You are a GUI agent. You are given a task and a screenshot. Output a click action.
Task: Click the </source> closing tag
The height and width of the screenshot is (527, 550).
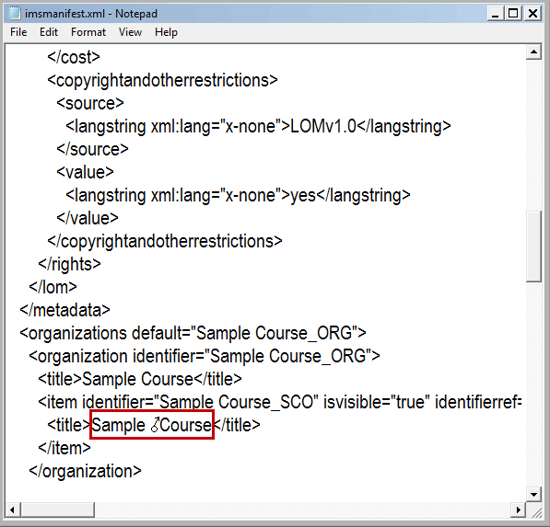click(x=93, y=149)
